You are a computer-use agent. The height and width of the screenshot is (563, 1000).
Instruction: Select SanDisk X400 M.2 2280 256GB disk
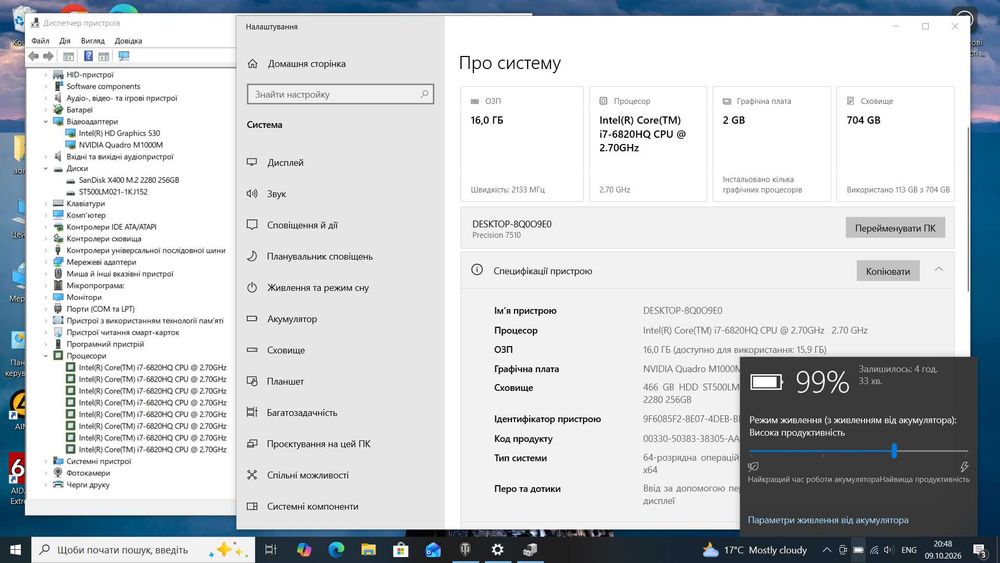129,180
